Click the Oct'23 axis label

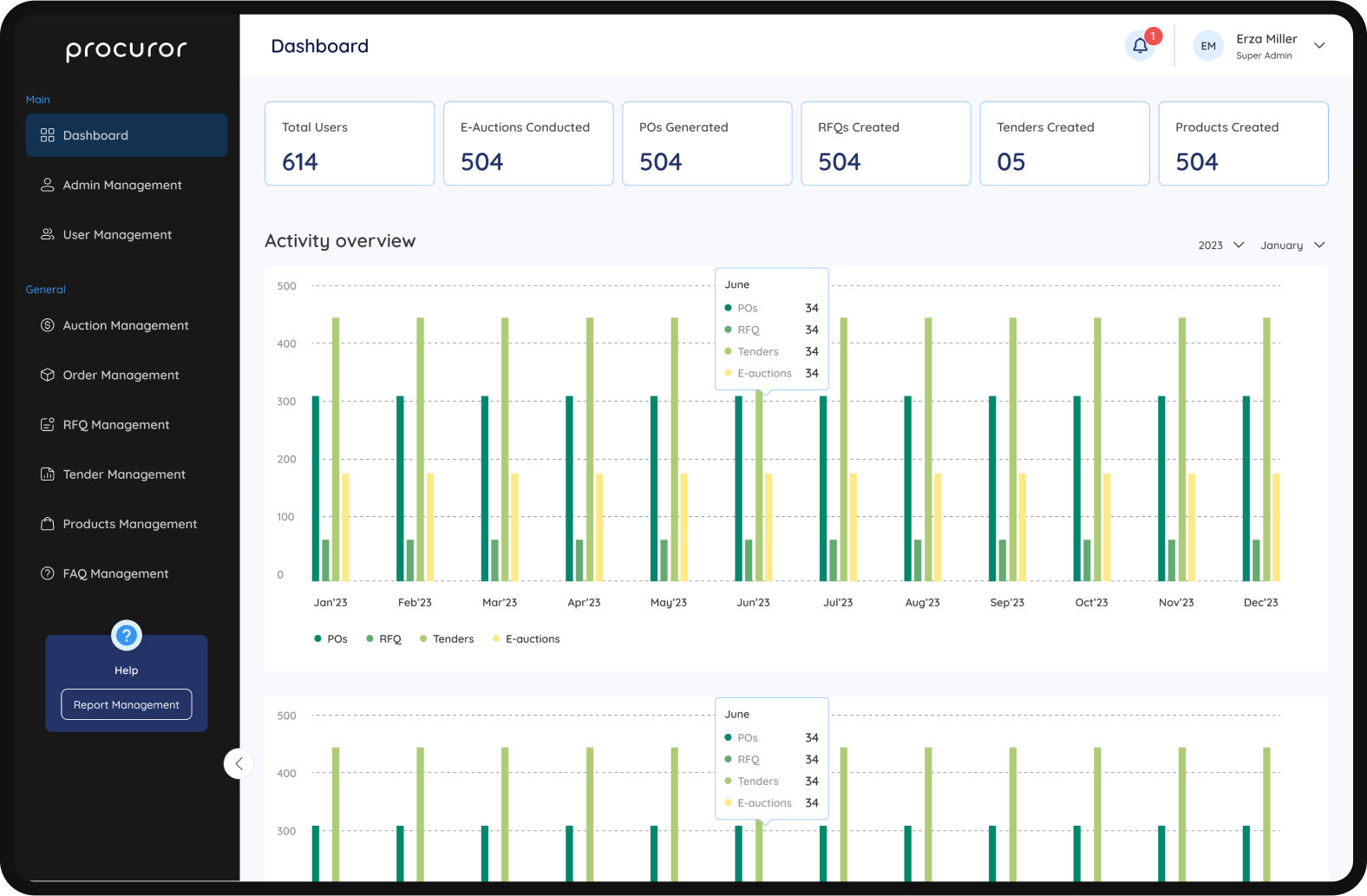[x=1091, y=603]
